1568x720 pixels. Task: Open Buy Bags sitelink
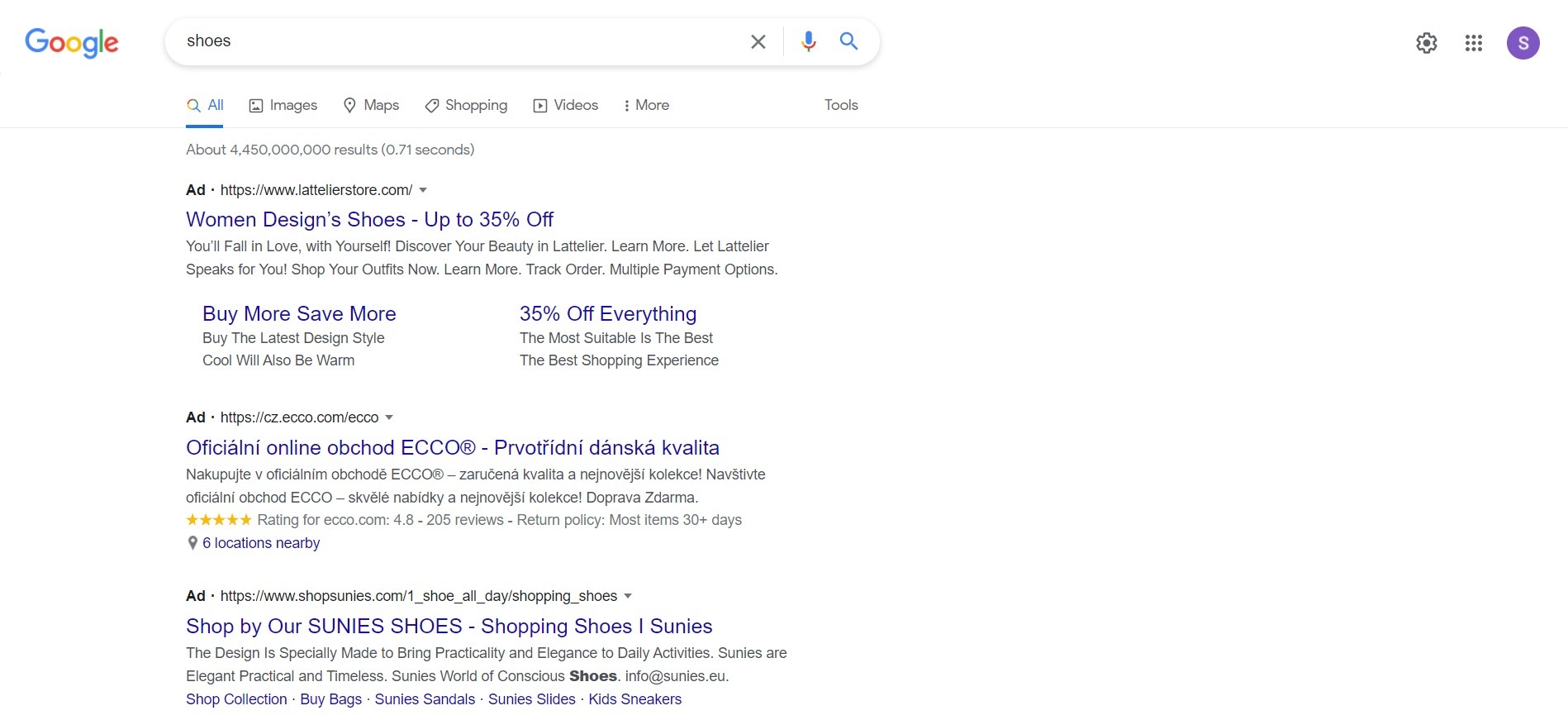click(x=331, y=699)
